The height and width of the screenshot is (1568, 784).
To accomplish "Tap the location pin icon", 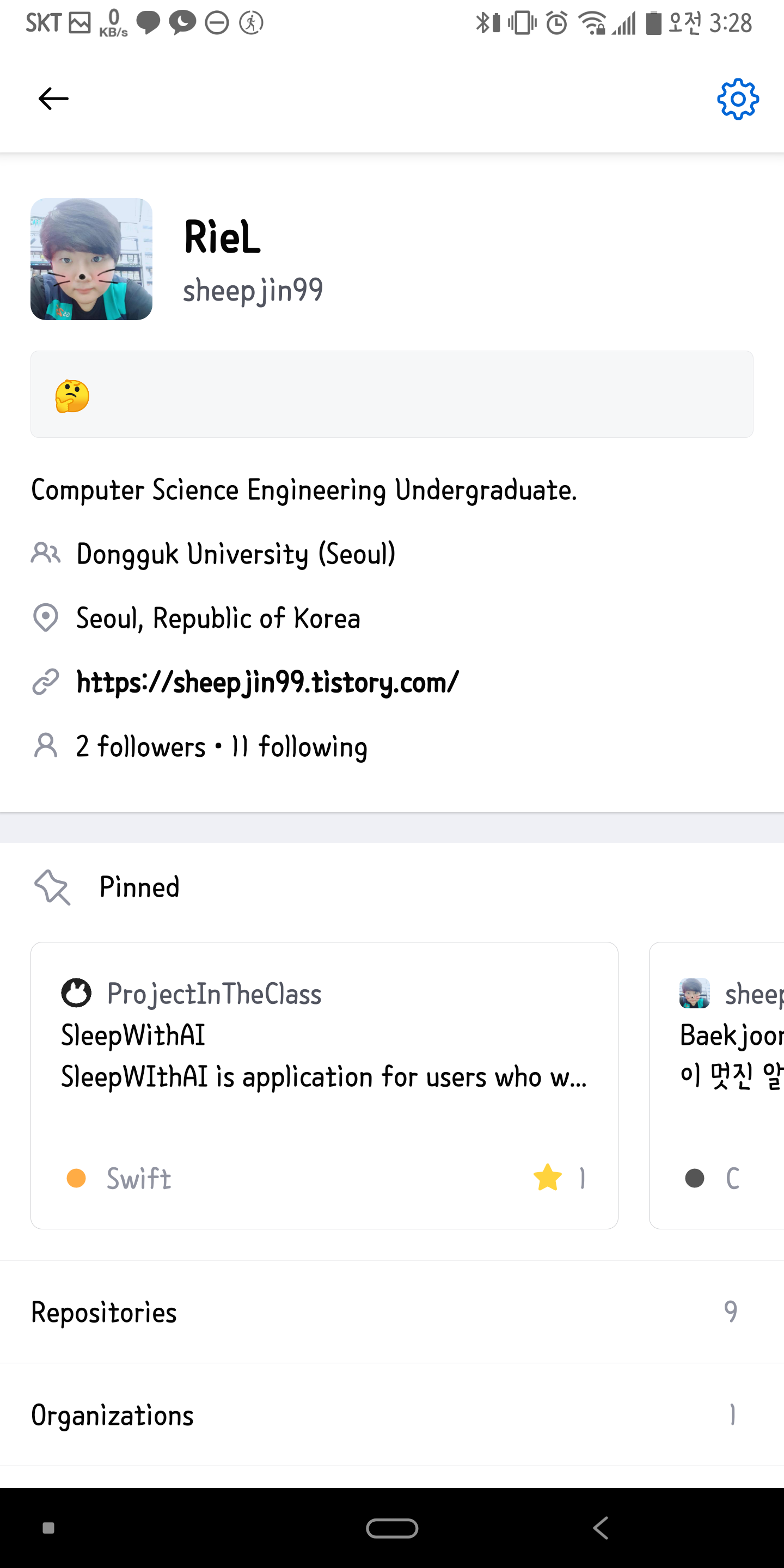I will point(46,618).
